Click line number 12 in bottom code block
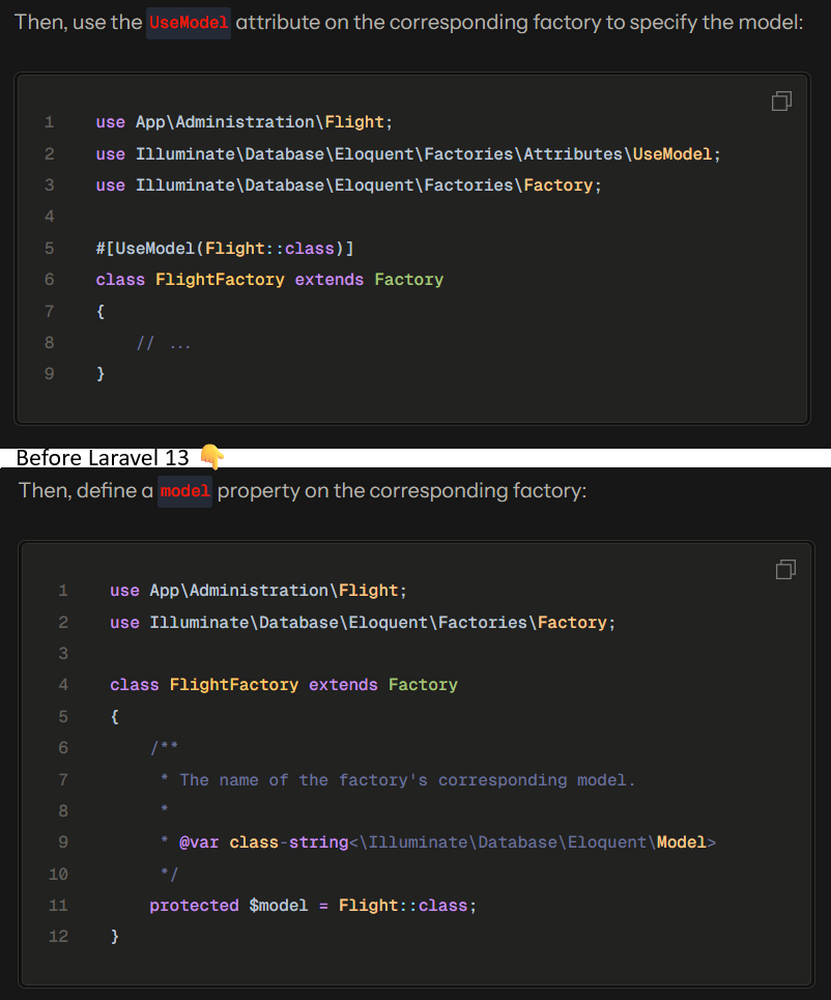The height and width of the screenshot is (1000, 831). tap(58, 937)
